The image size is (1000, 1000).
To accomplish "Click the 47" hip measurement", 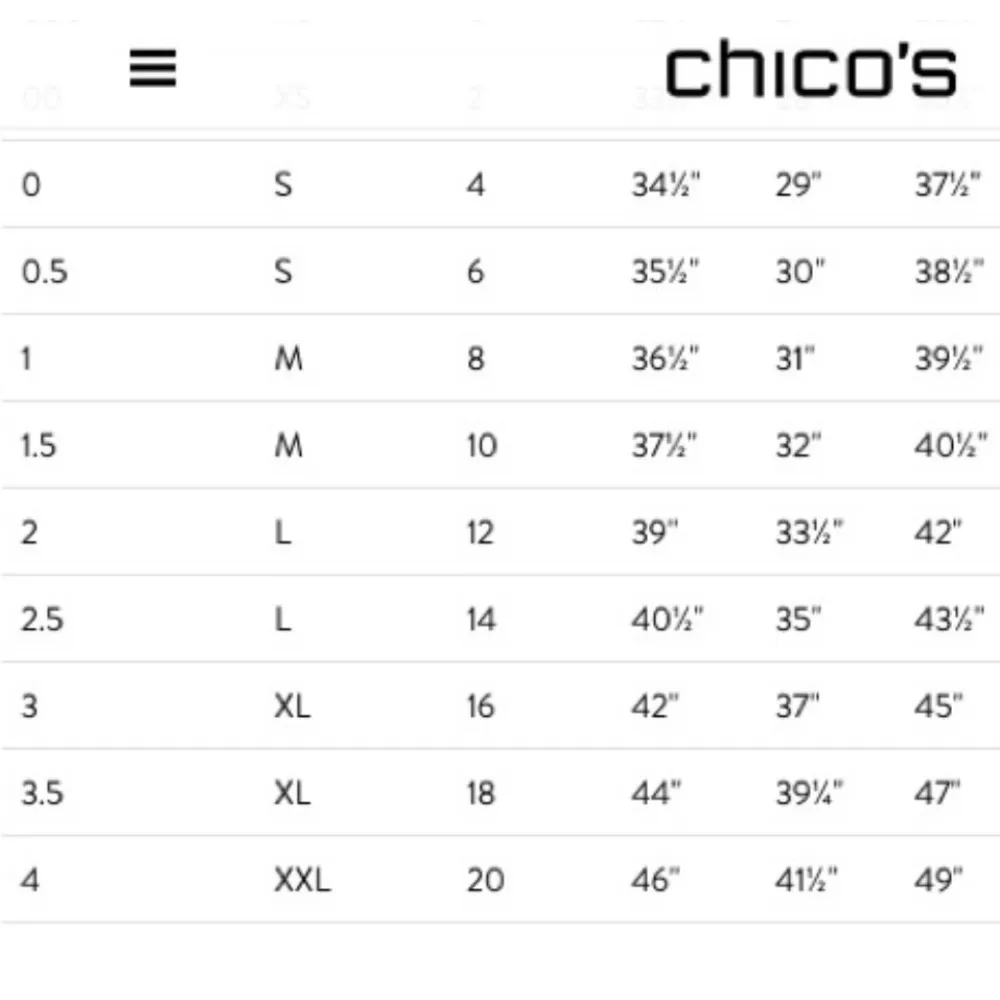I will tap(937, 793).
